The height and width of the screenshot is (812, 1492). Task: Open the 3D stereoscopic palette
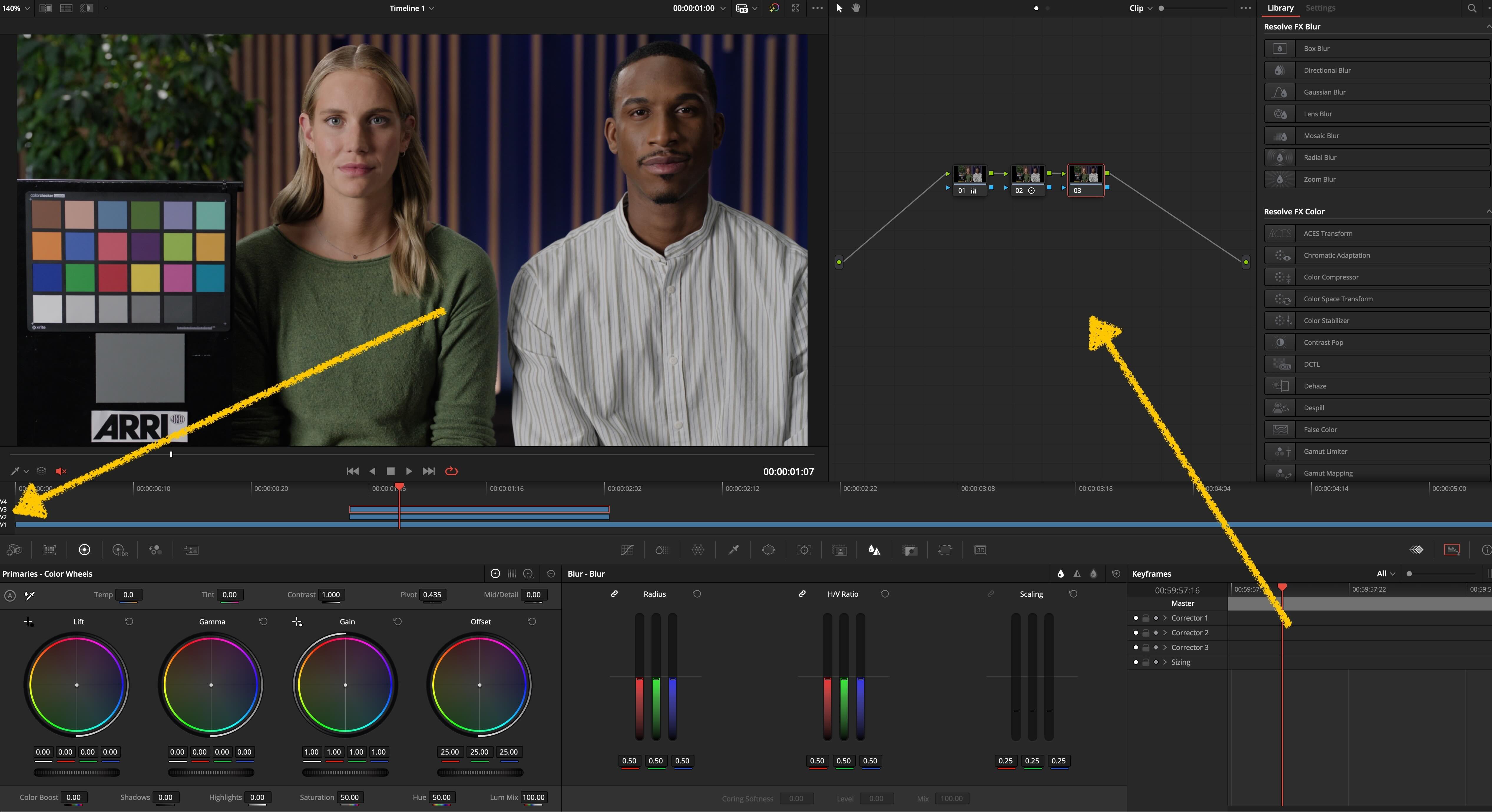[980, 550]
